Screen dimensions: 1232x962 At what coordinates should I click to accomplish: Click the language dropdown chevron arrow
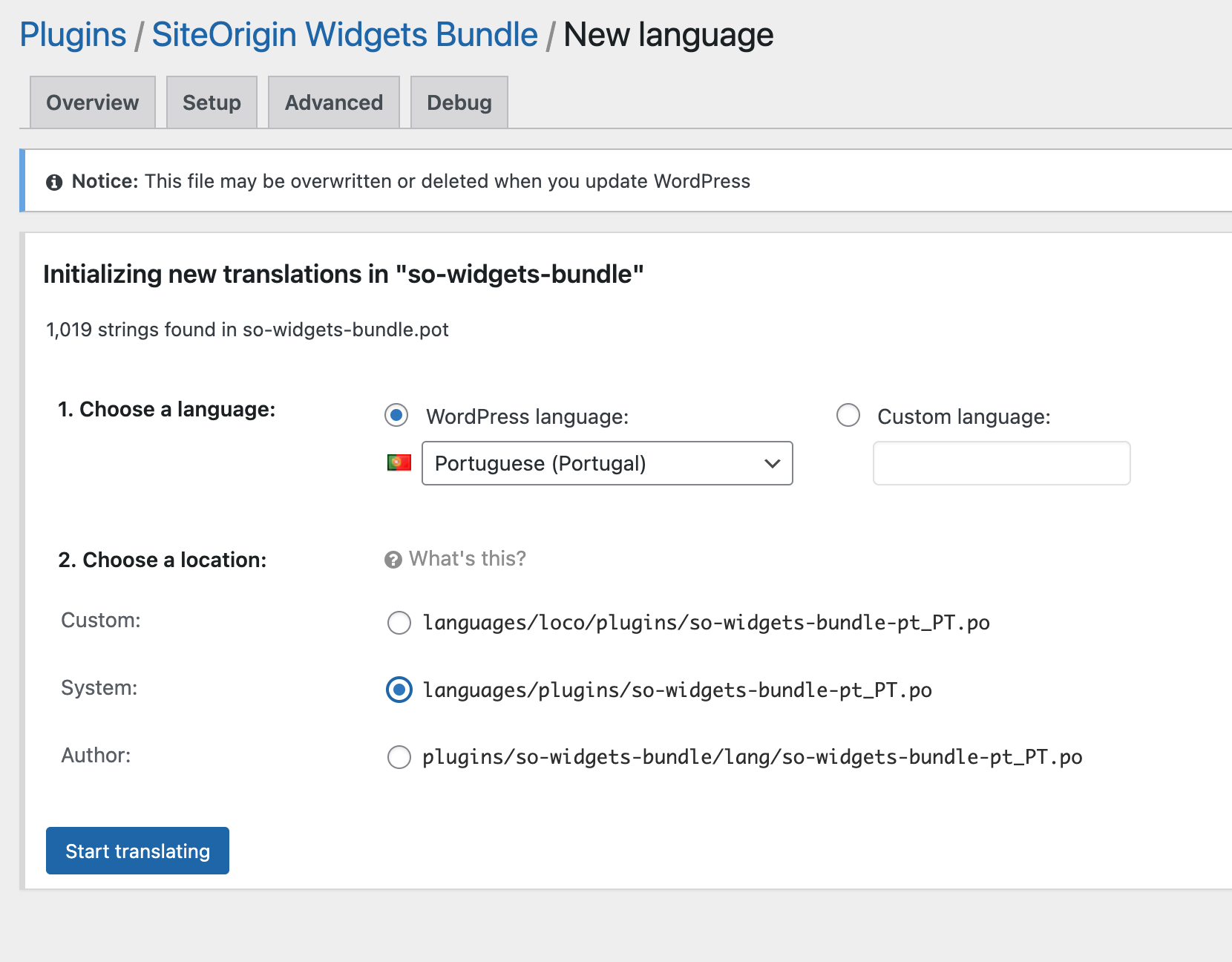[772, 463]
